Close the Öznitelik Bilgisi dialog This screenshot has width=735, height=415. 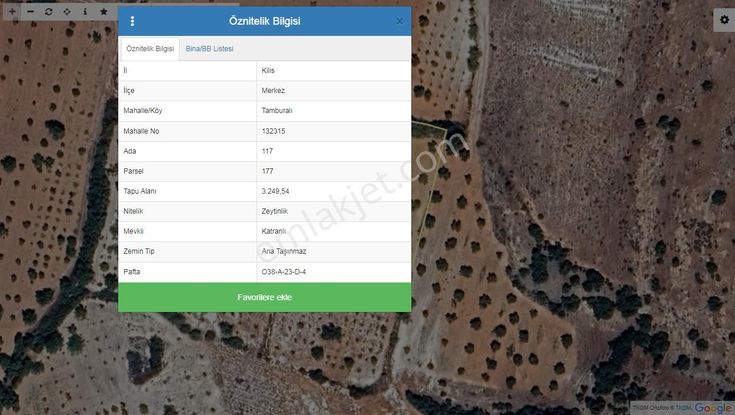pyautogui.click(x=399, y=21)
